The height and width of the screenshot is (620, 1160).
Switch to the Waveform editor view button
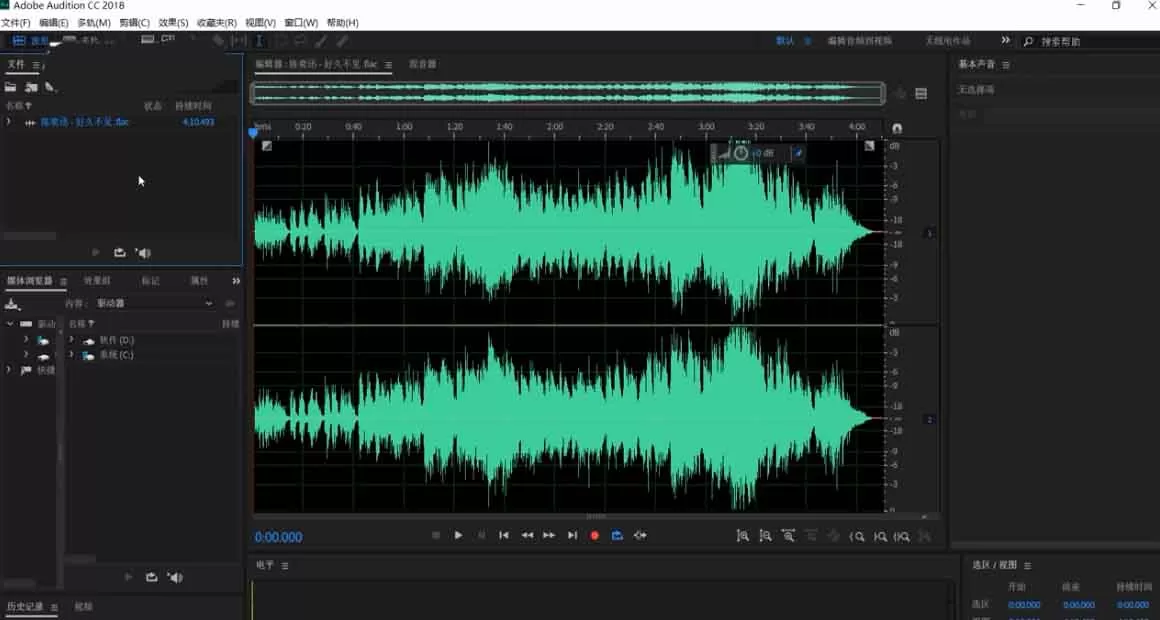coord(30,41)
